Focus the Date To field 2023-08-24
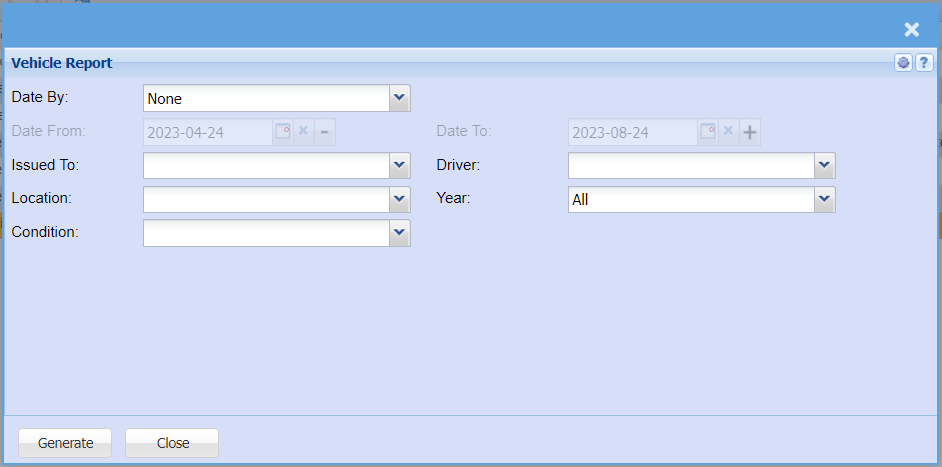This screenshot has height=467, width=942. pyautogui.click(x=633, y=132)
